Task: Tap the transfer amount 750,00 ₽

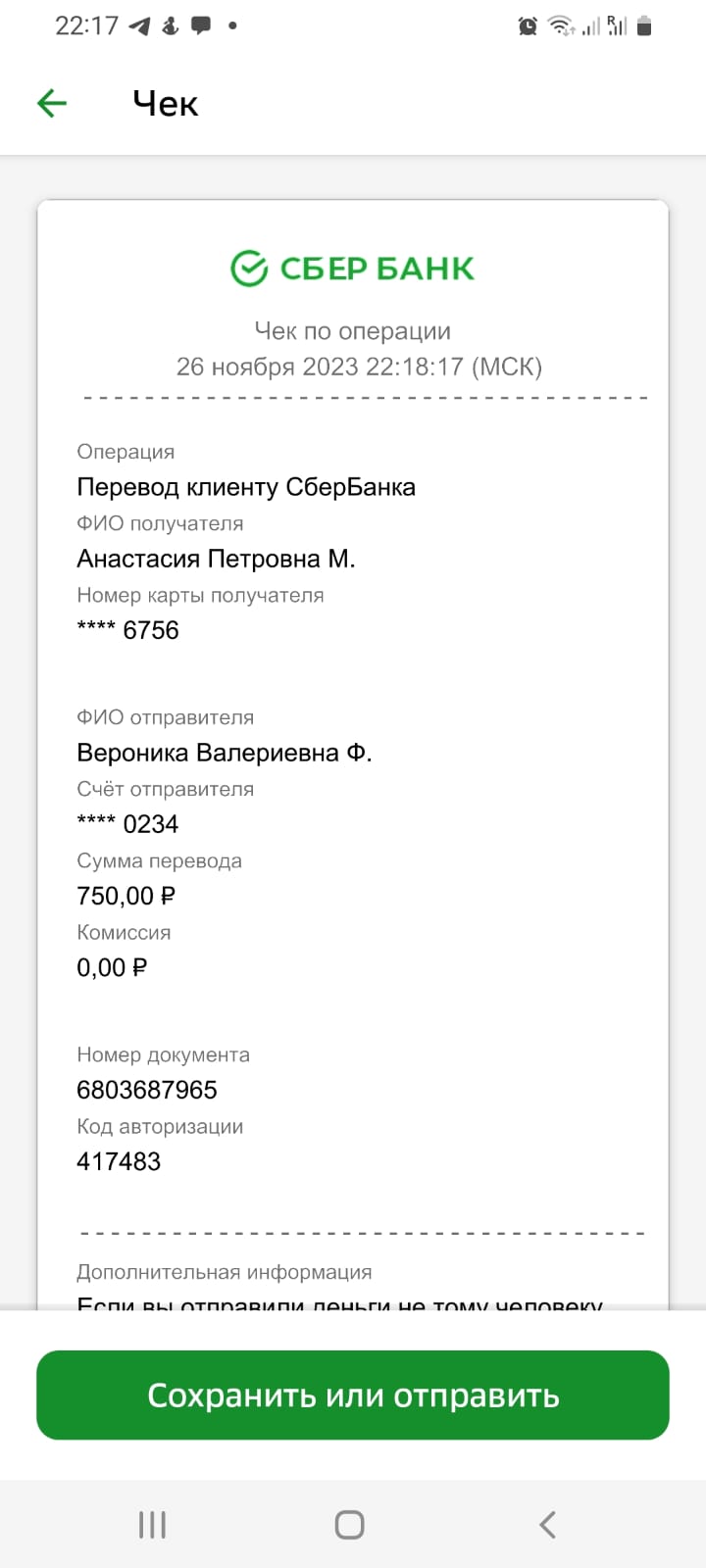Action: coord(126,896)
